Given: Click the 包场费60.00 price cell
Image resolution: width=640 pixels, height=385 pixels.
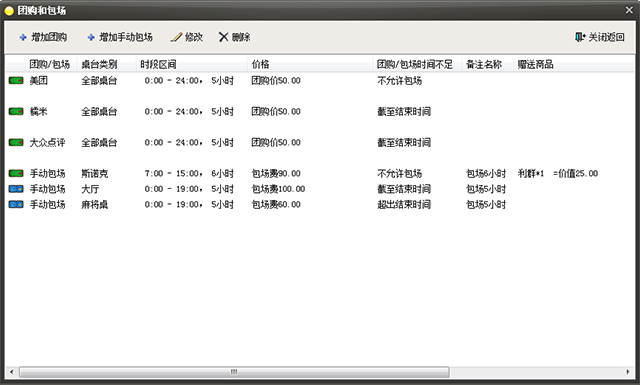Looking at the screenshot, I should [276, 205].
